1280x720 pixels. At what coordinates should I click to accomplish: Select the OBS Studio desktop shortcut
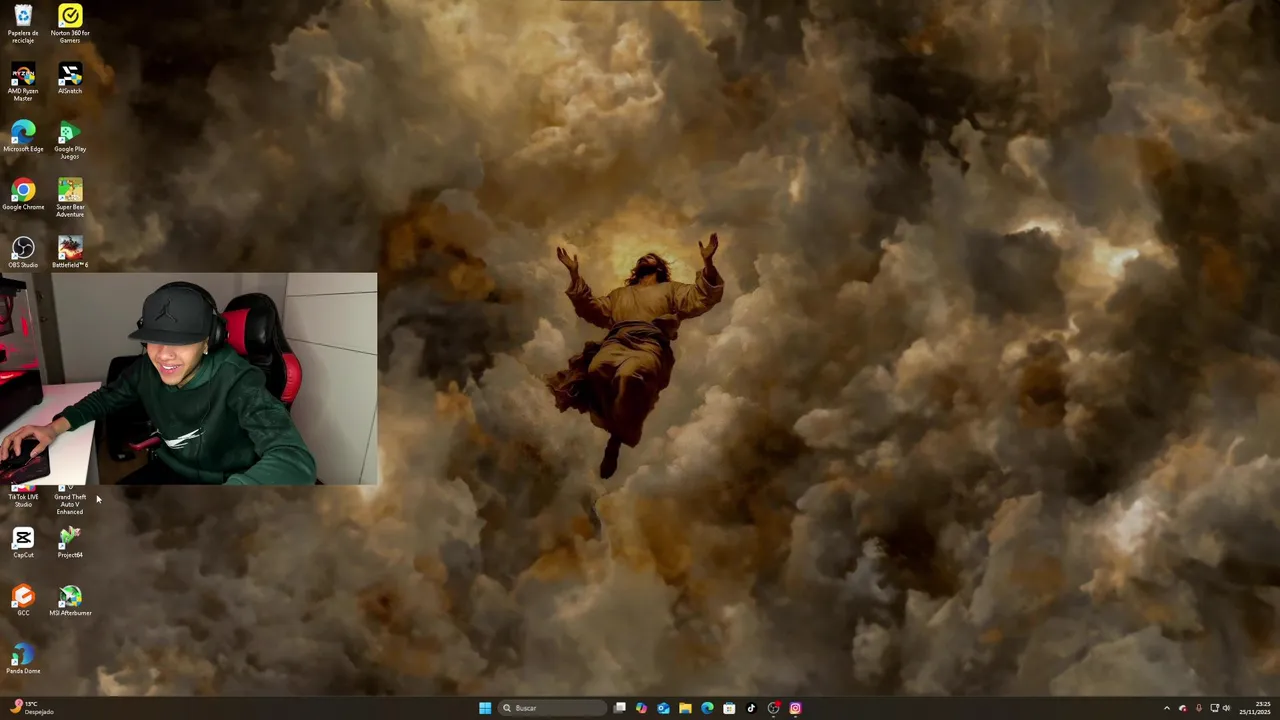(23, 253)
